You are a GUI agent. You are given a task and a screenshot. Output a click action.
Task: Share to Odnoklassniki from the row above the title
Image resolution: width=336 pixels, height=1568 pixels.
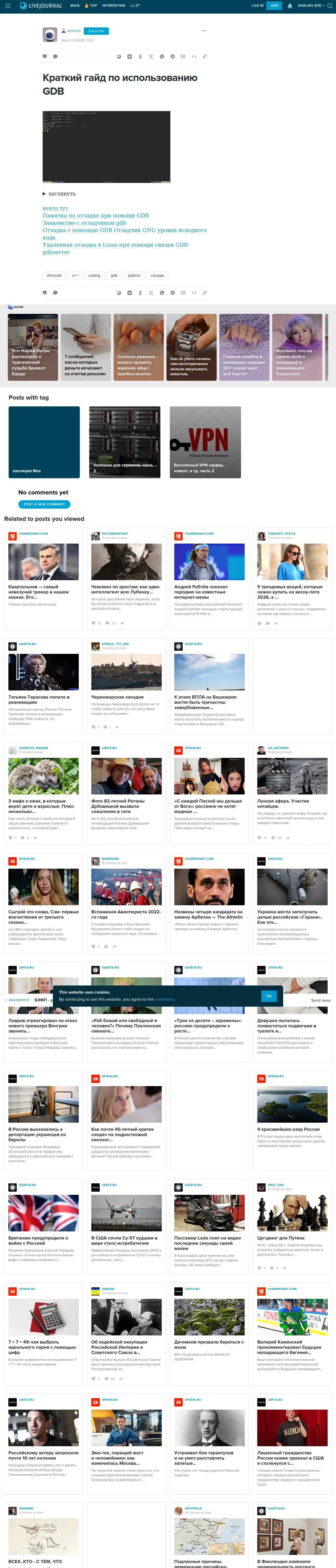[140, 57]
